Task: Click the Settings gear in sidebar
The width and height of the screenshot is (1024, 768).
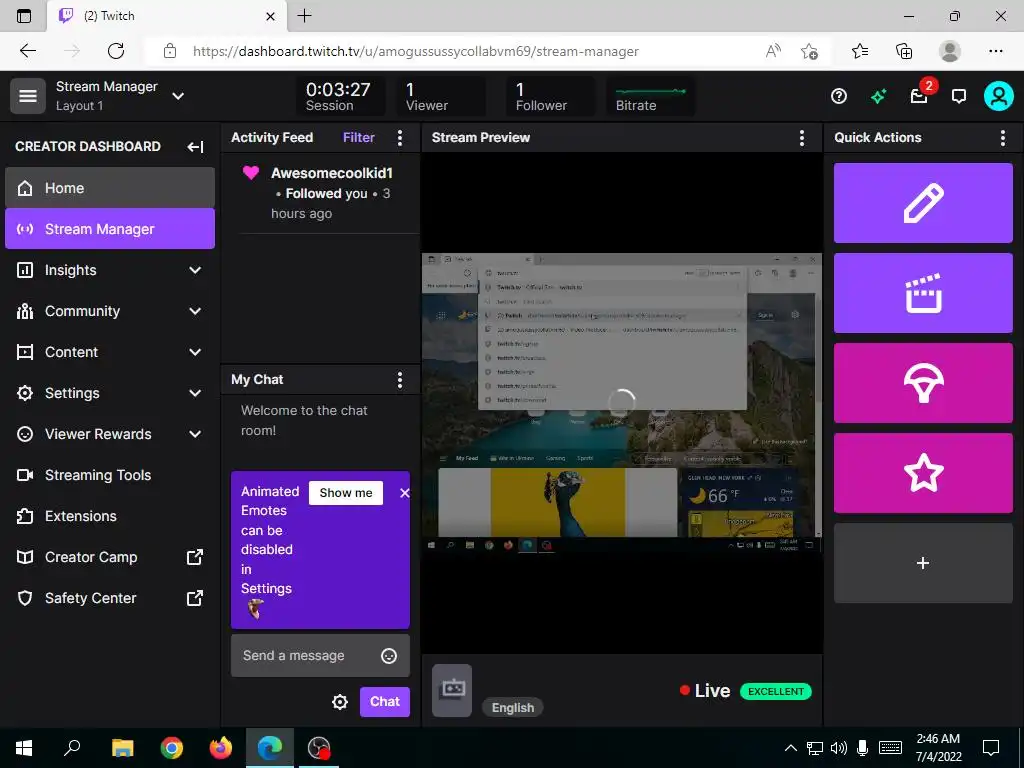Action: click(25, 393)
